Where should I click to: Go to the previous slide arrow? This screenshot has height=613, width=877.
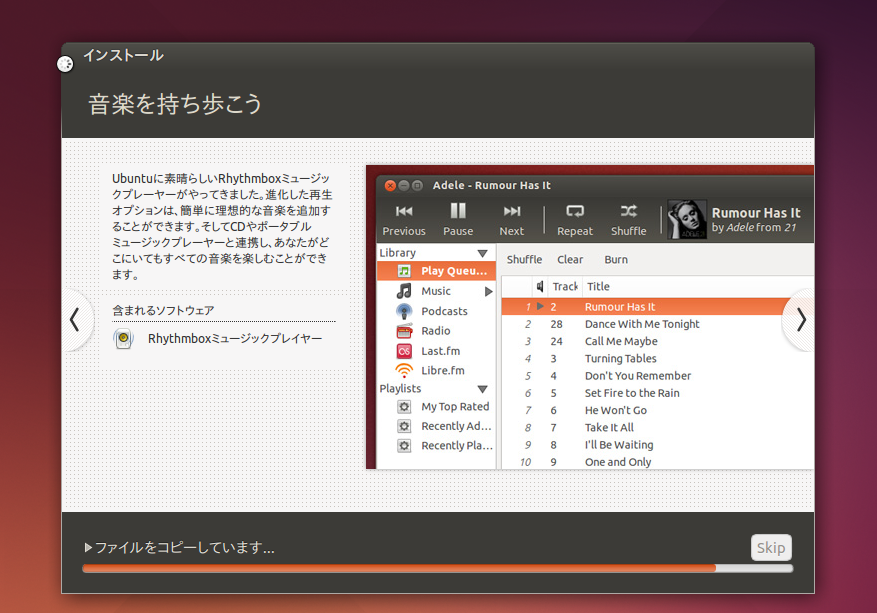coord(75,320)
